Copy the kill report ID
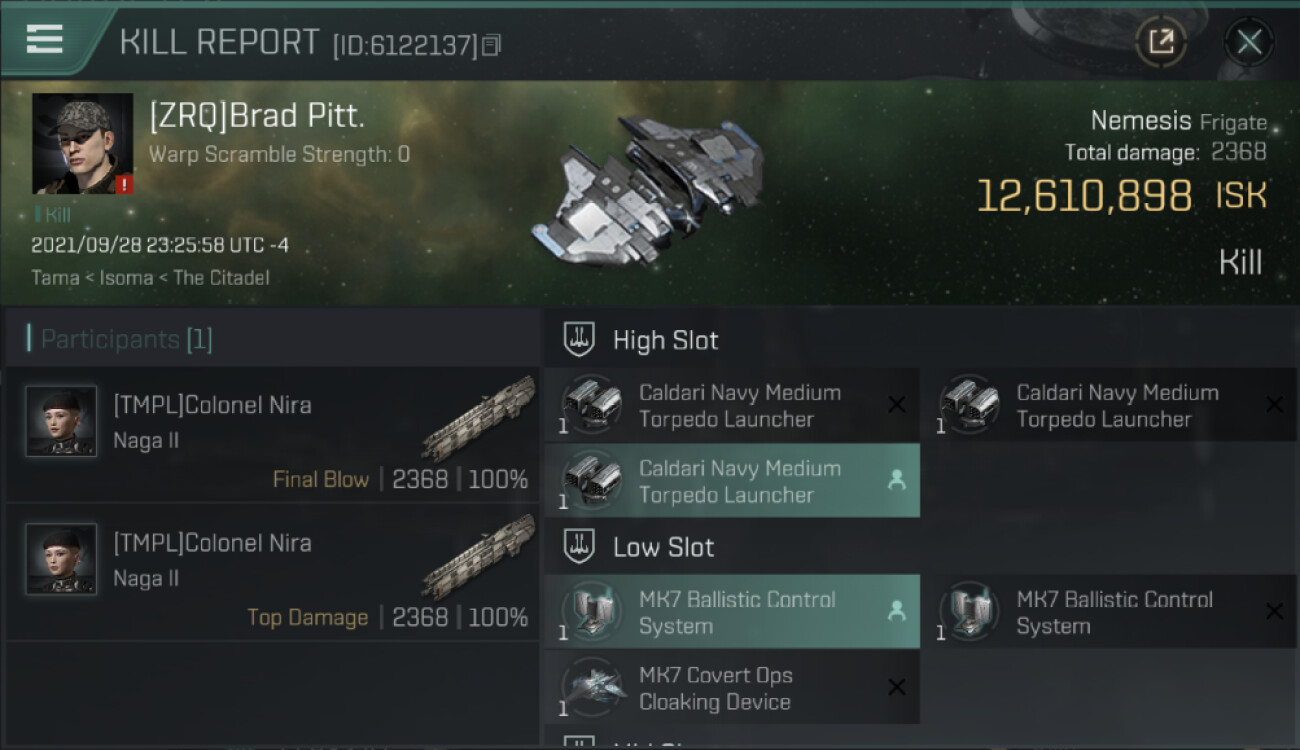The image size is (1300, 750). (x=491, y=45)
